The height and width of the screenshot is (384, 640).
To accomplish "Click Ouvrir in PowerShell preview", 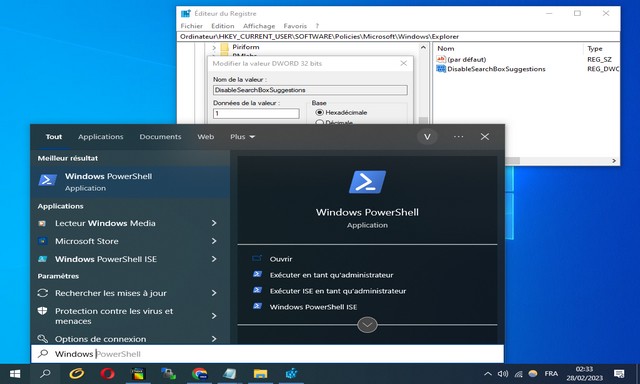I will coord(281,259).
